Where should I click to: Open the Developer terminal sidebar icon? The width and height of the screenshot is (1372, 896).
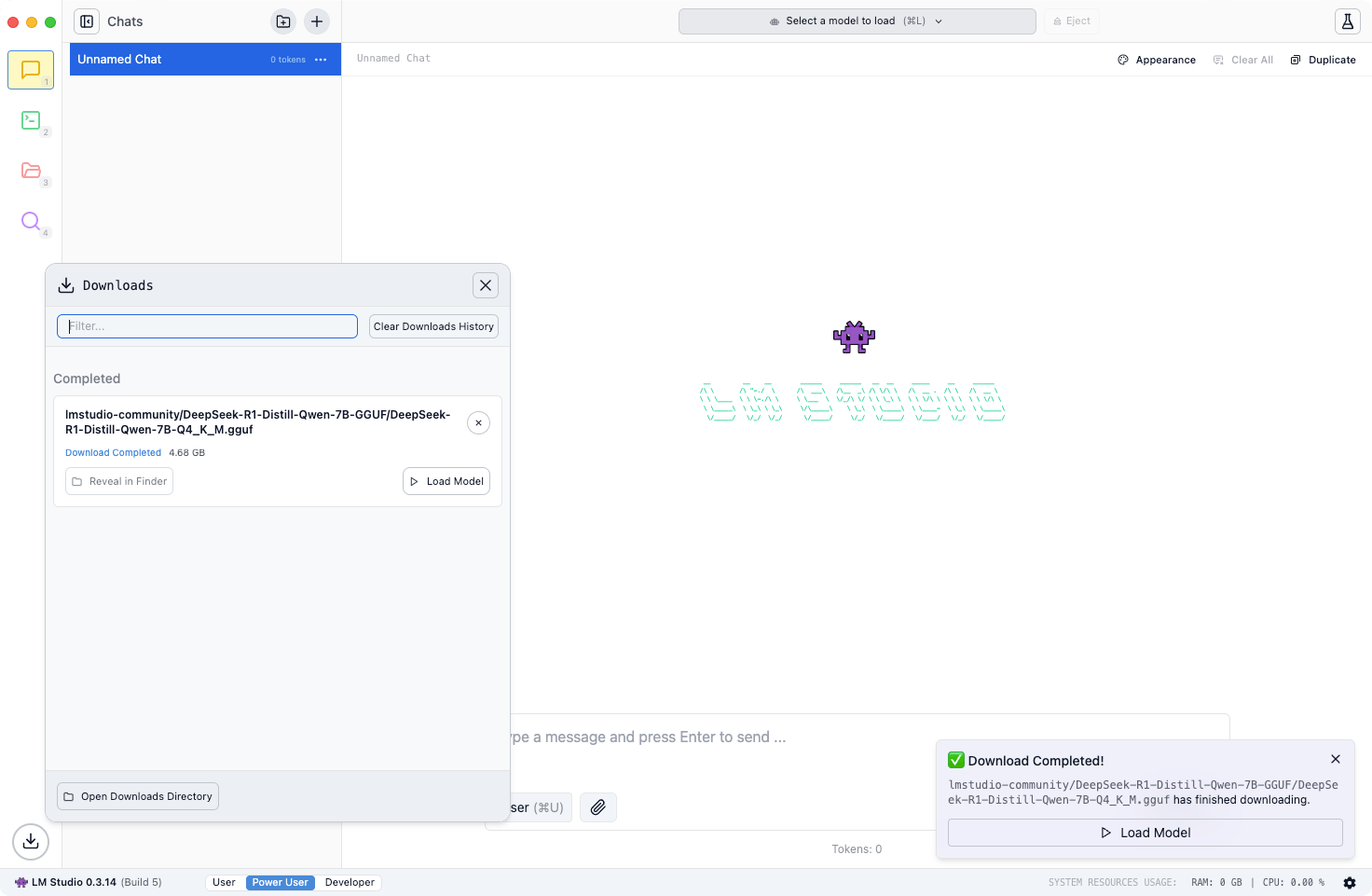[31, 120]
